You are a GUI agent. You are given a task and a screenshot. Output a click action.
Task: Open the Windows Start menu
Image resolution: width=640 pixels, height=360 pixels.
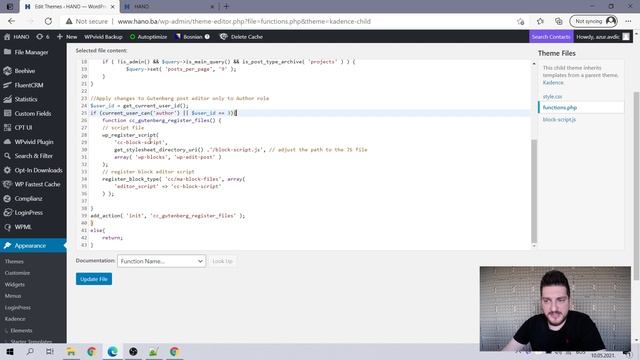(9, 351)
